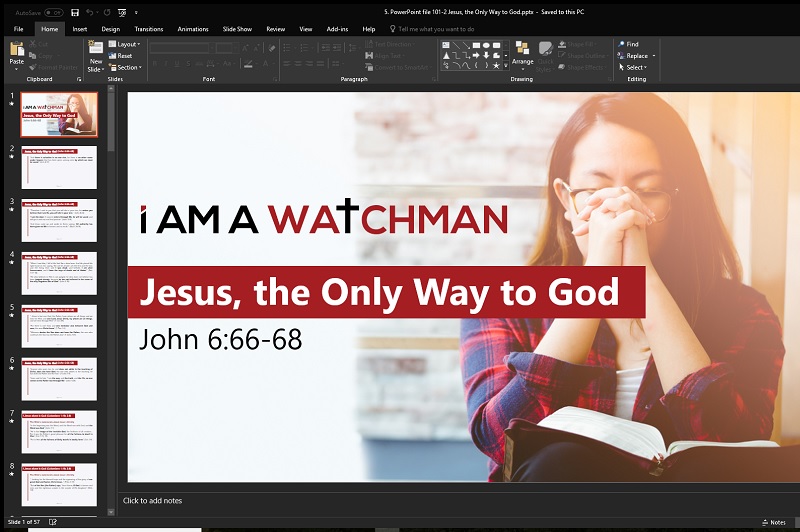The width and height of the screenshot is (800, 532).
Task: Click the spell check icon in status bar
Action: point(53,522)
